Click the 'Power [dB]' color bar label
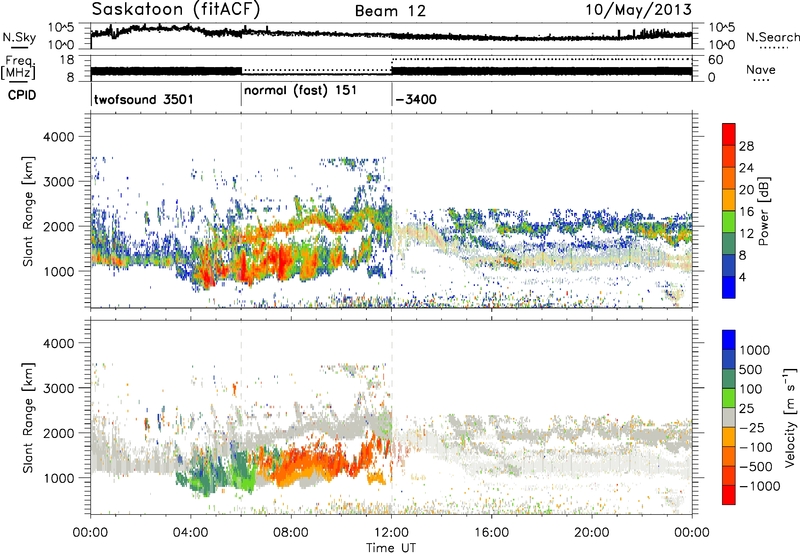 (x=763, y=211)
